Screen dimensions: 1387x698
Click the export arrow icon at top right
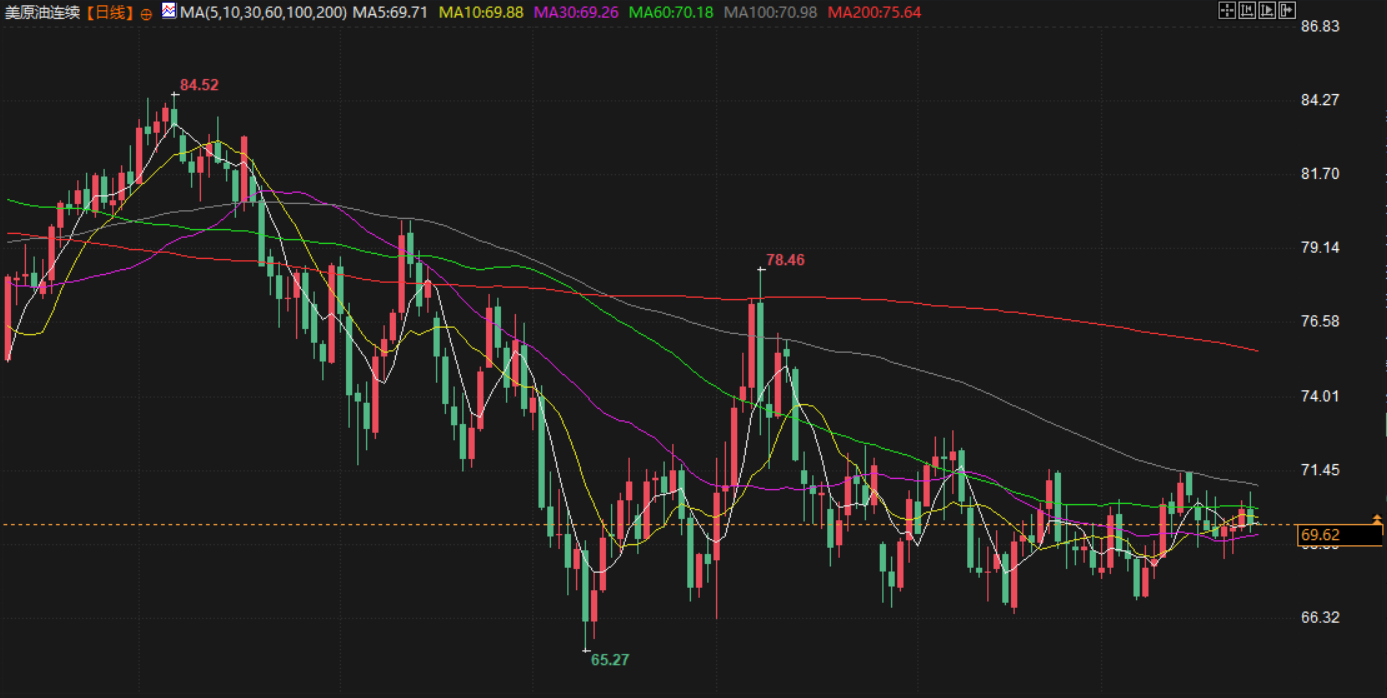(1287, 11)
